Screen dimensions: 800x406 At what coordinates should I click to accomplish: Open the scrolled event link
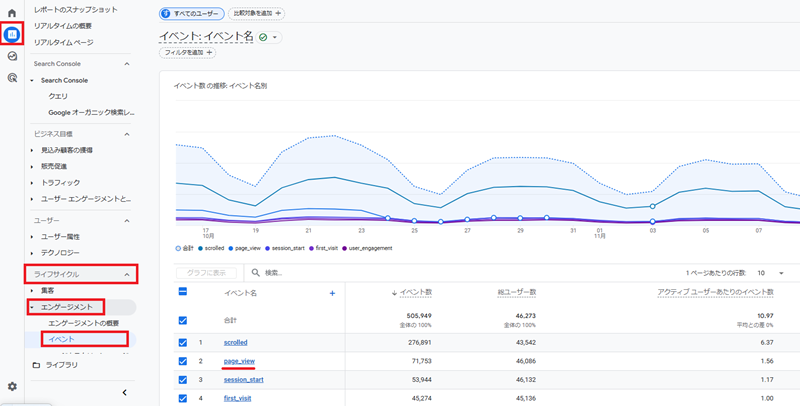pyautogui.click(x=236, y=343)
